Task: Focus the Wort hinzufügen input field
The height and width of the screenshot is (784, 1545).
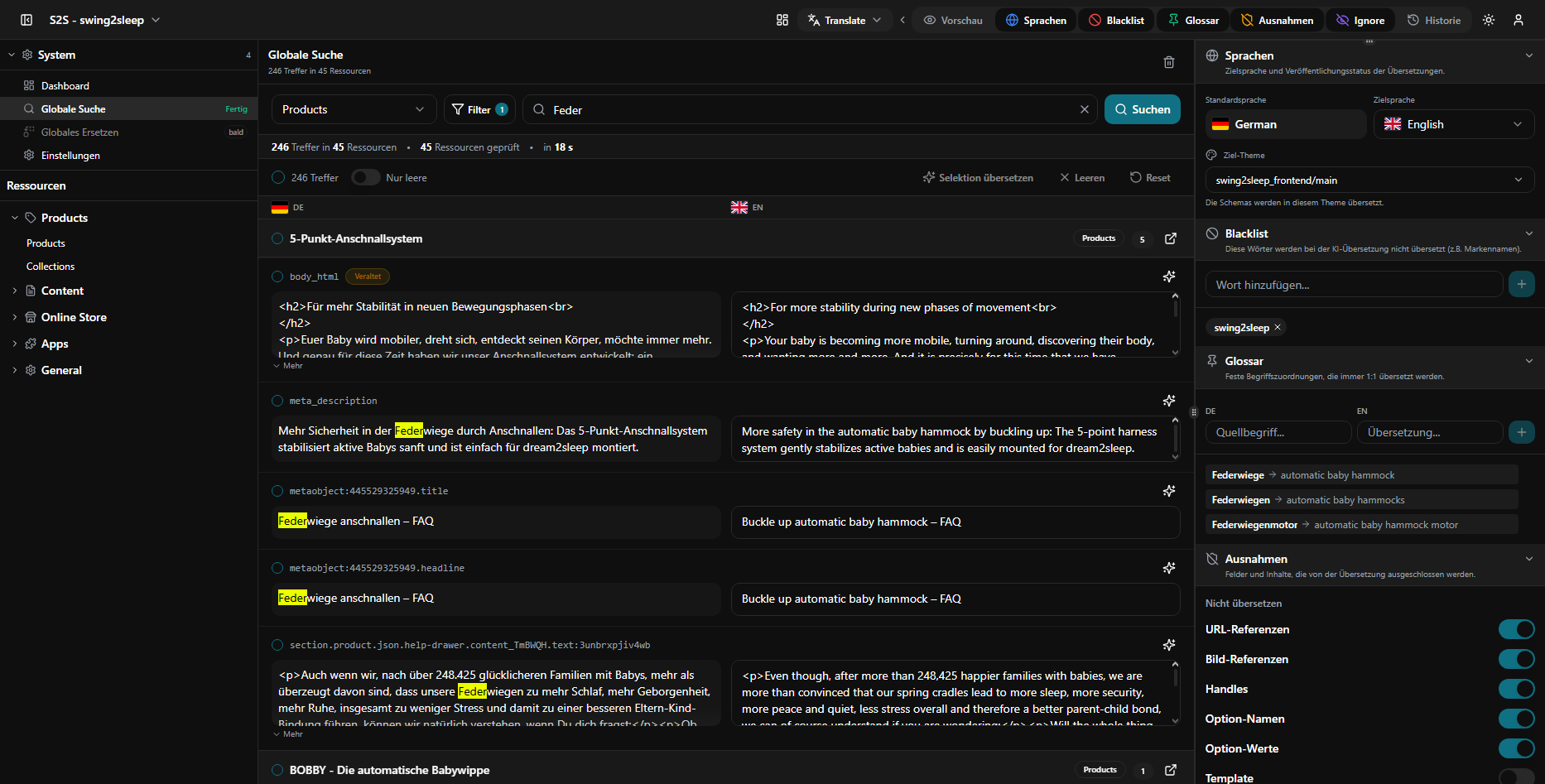Action: 1354,284
